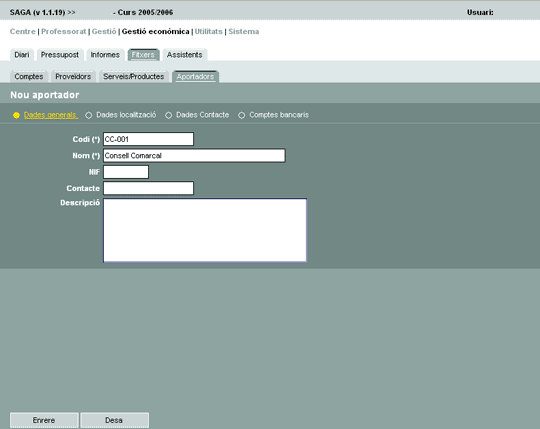Select the Comptes bancaris radio option
The height and width of the screenshot is (429, 540).
coord(242,115)
